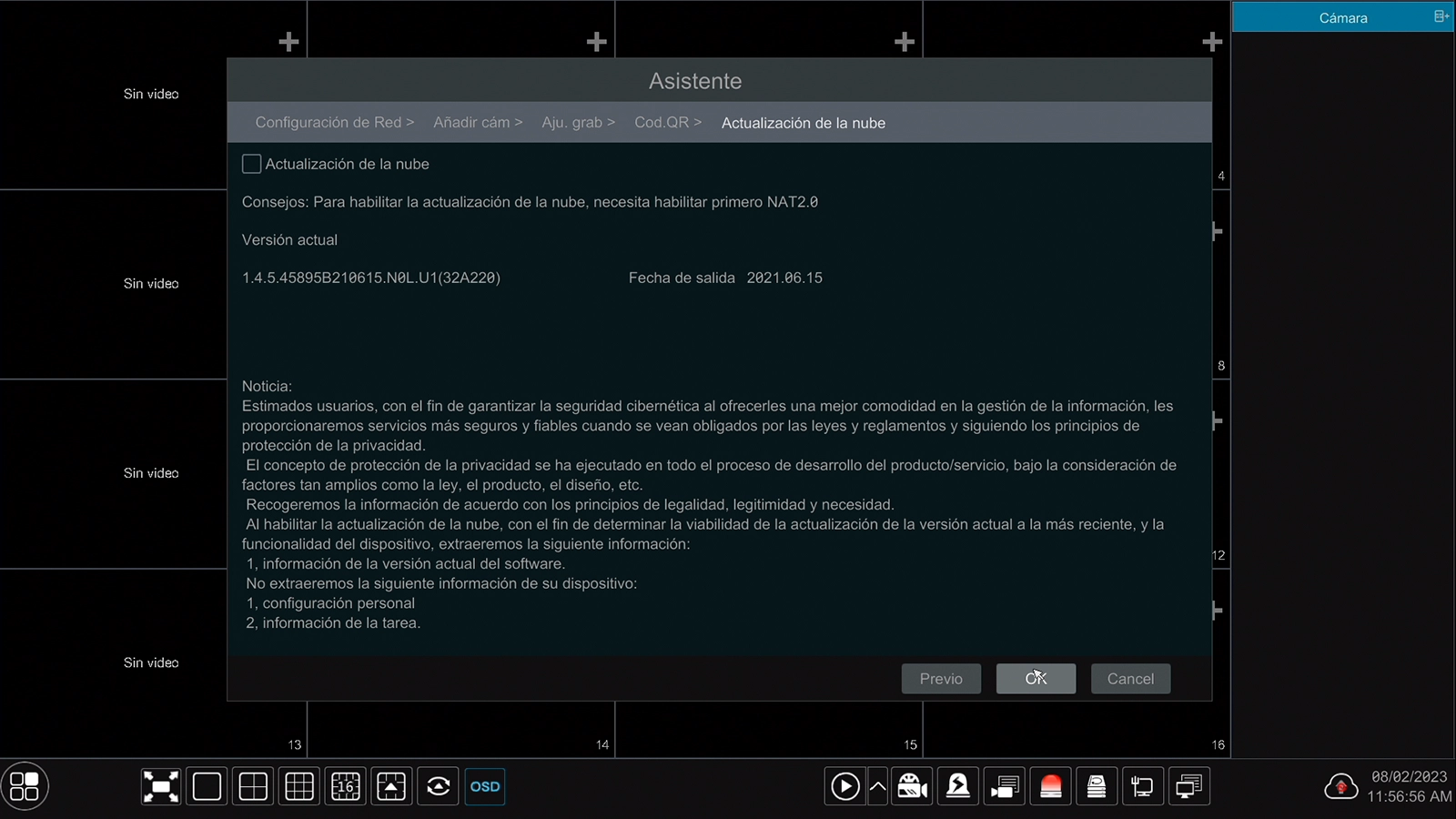Start camera sequence dwell rotation

(x=439, y=786)
